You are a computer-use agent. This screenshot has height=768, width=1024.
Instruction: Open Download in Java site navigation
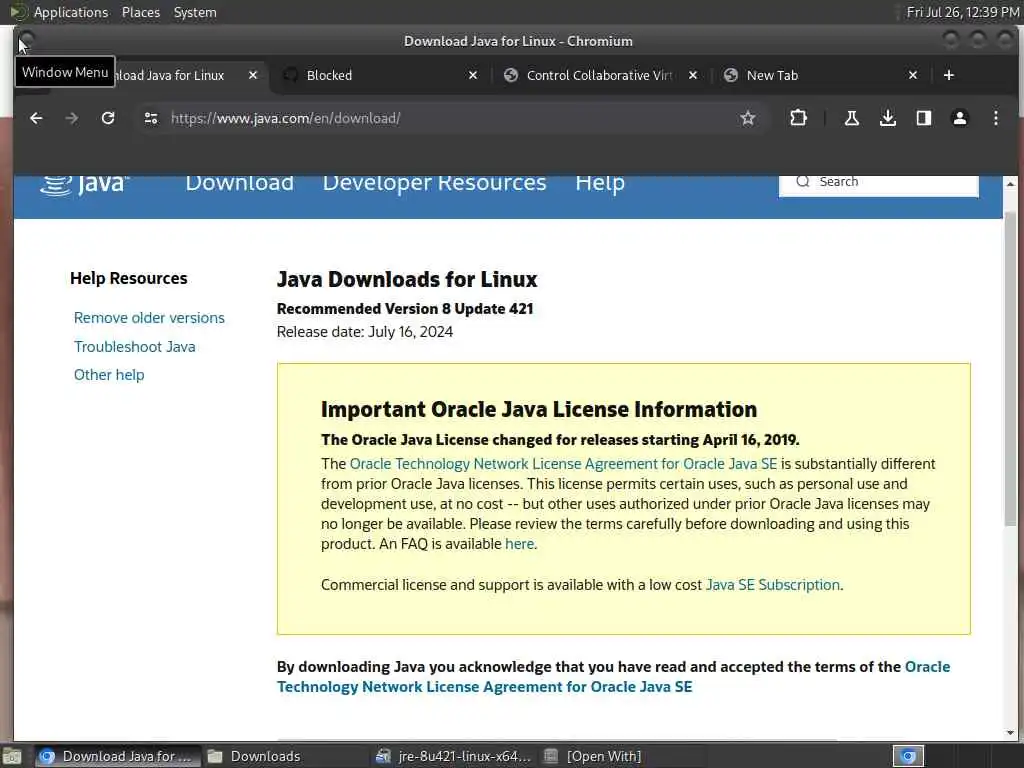(x=240, y=183)
